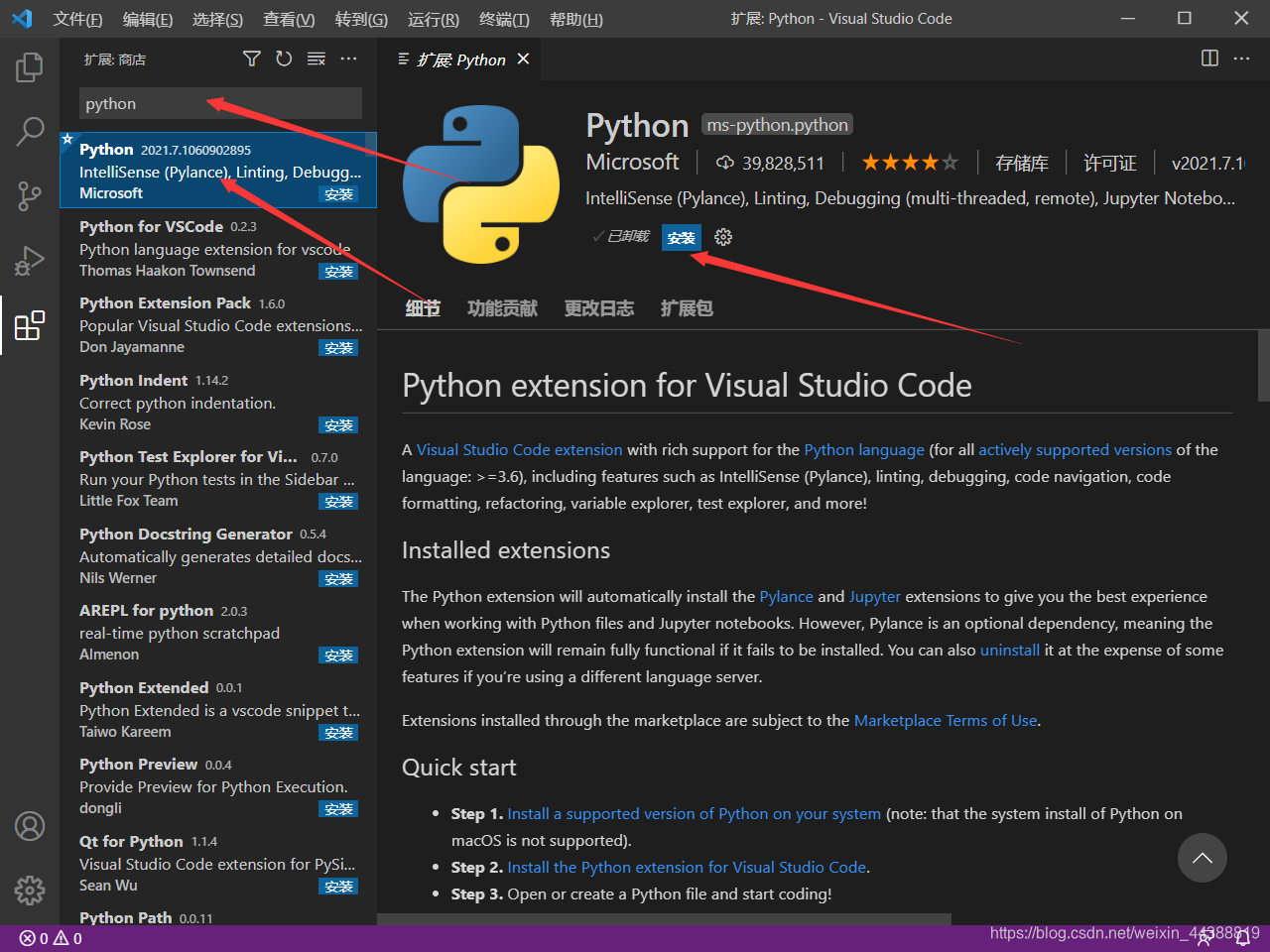Click the extension search box containing python
Screen dimensions: 1270x952
tap(220, 103)
